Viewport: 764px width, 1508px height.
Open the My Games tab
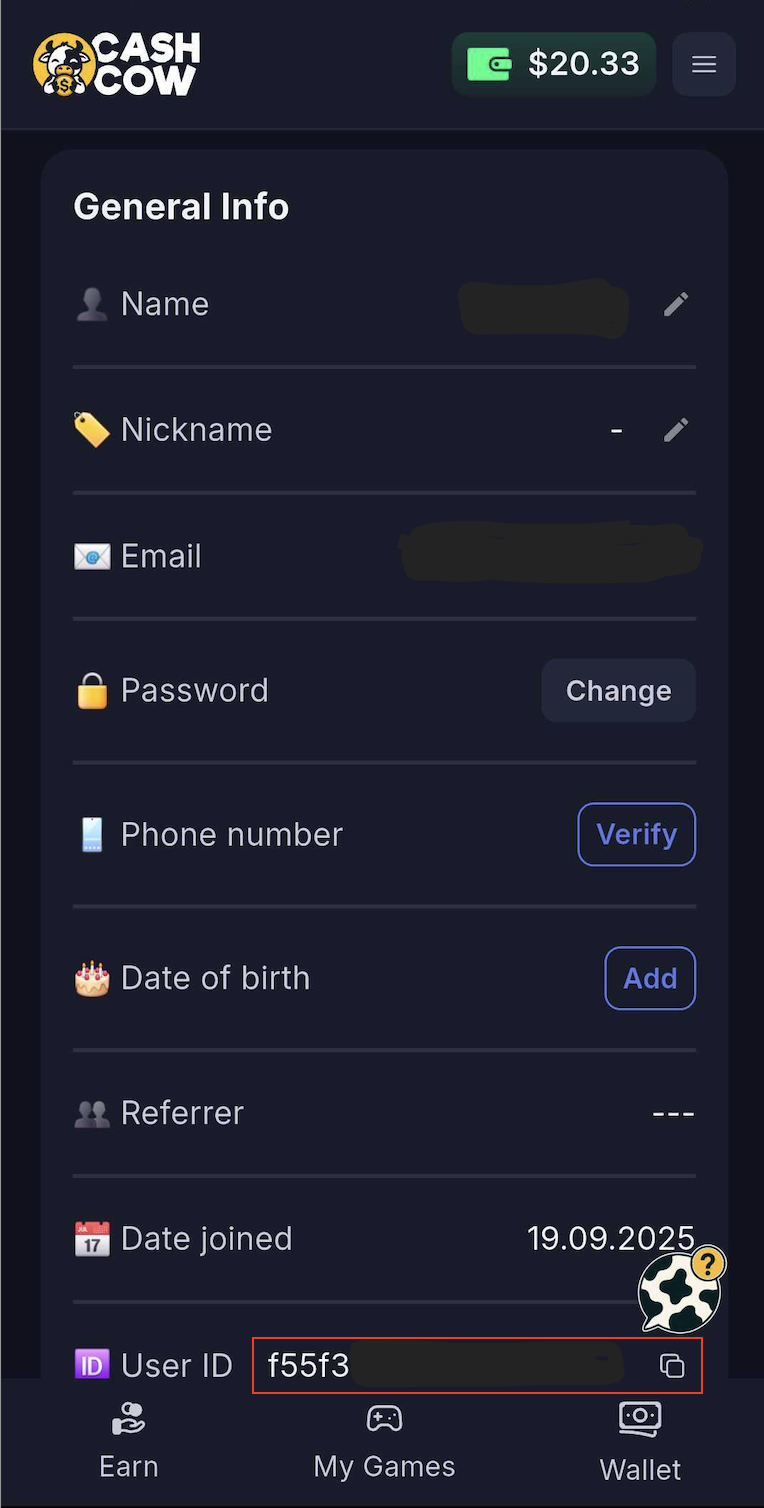click(384, 1442)
